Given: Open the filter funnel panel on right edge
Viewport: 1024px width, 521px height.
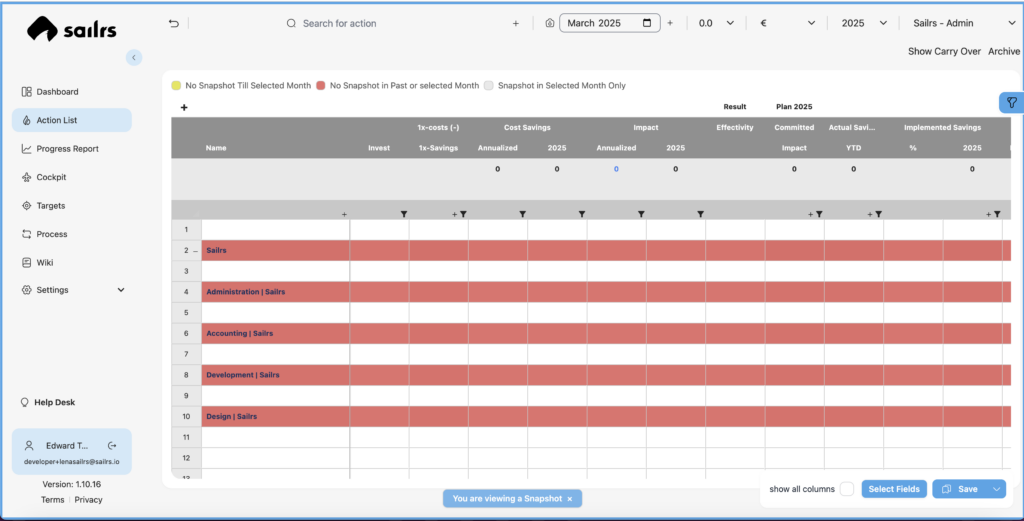Looking at the screenshot, I should pos(1011,102).
